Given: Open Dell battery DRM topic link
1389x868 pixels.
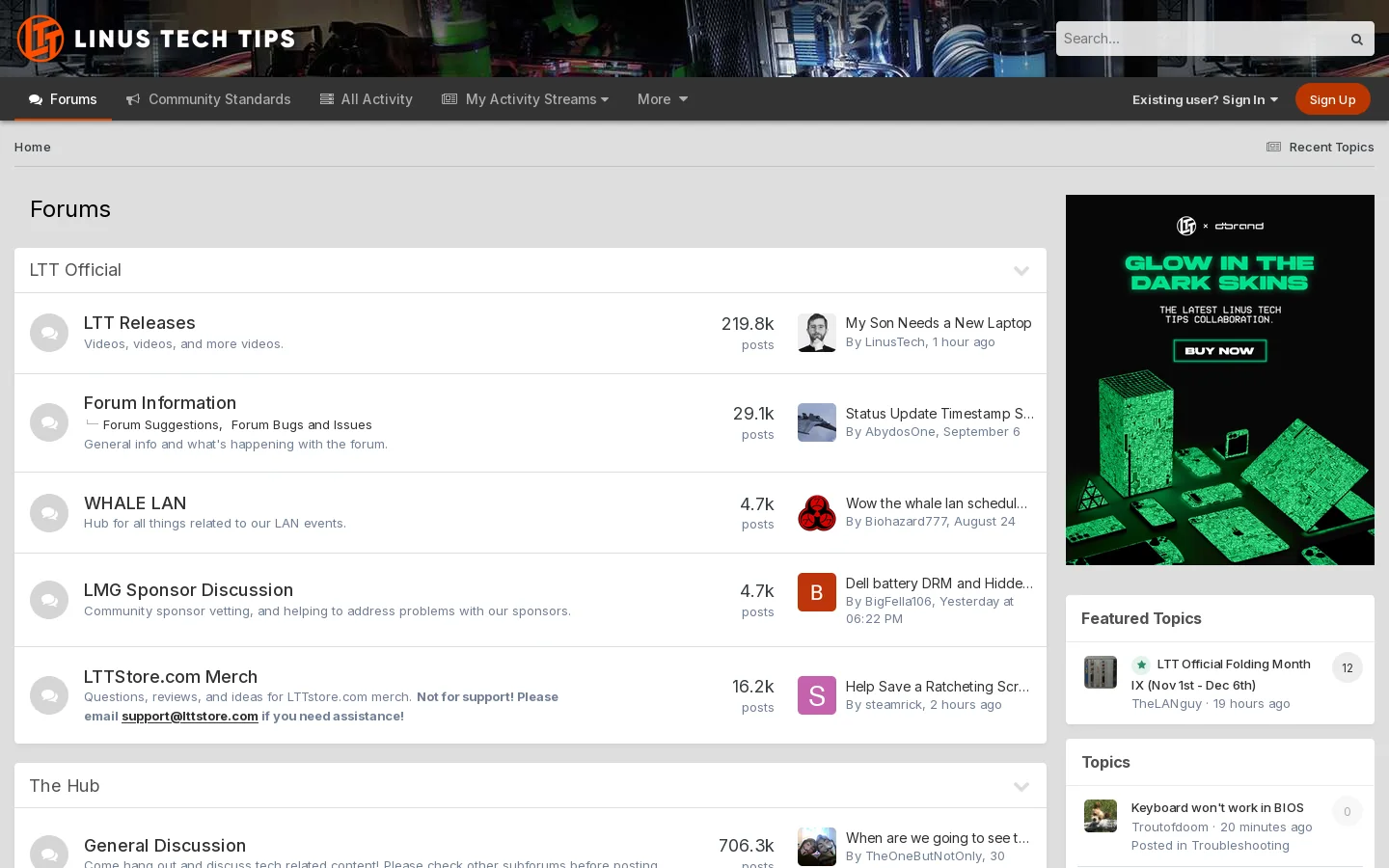Looking at the screenshot, I should [x=940, y=583].
